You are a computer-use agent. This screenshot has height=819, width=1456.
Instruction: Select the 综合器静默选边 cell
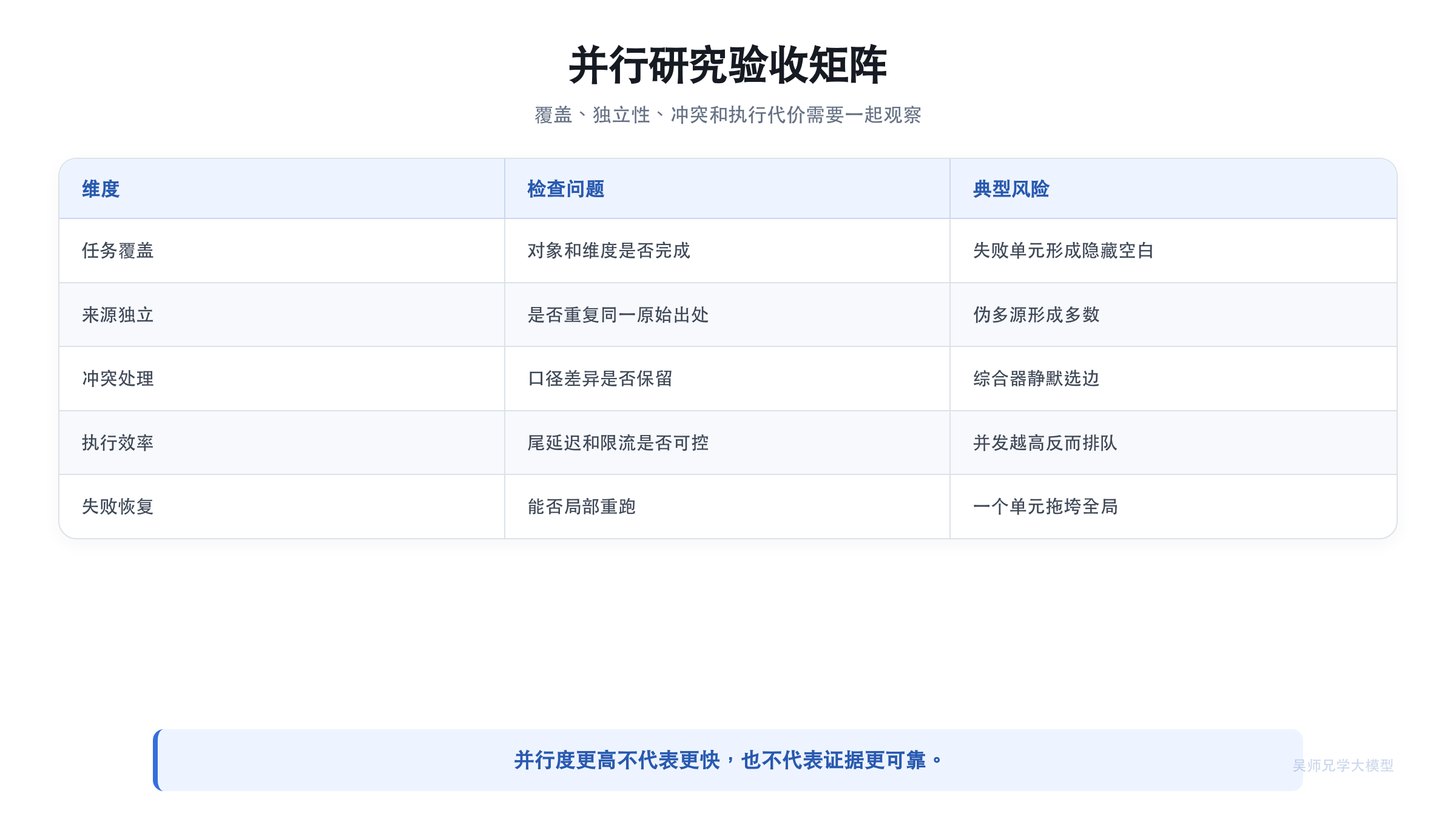point(1173,379)
